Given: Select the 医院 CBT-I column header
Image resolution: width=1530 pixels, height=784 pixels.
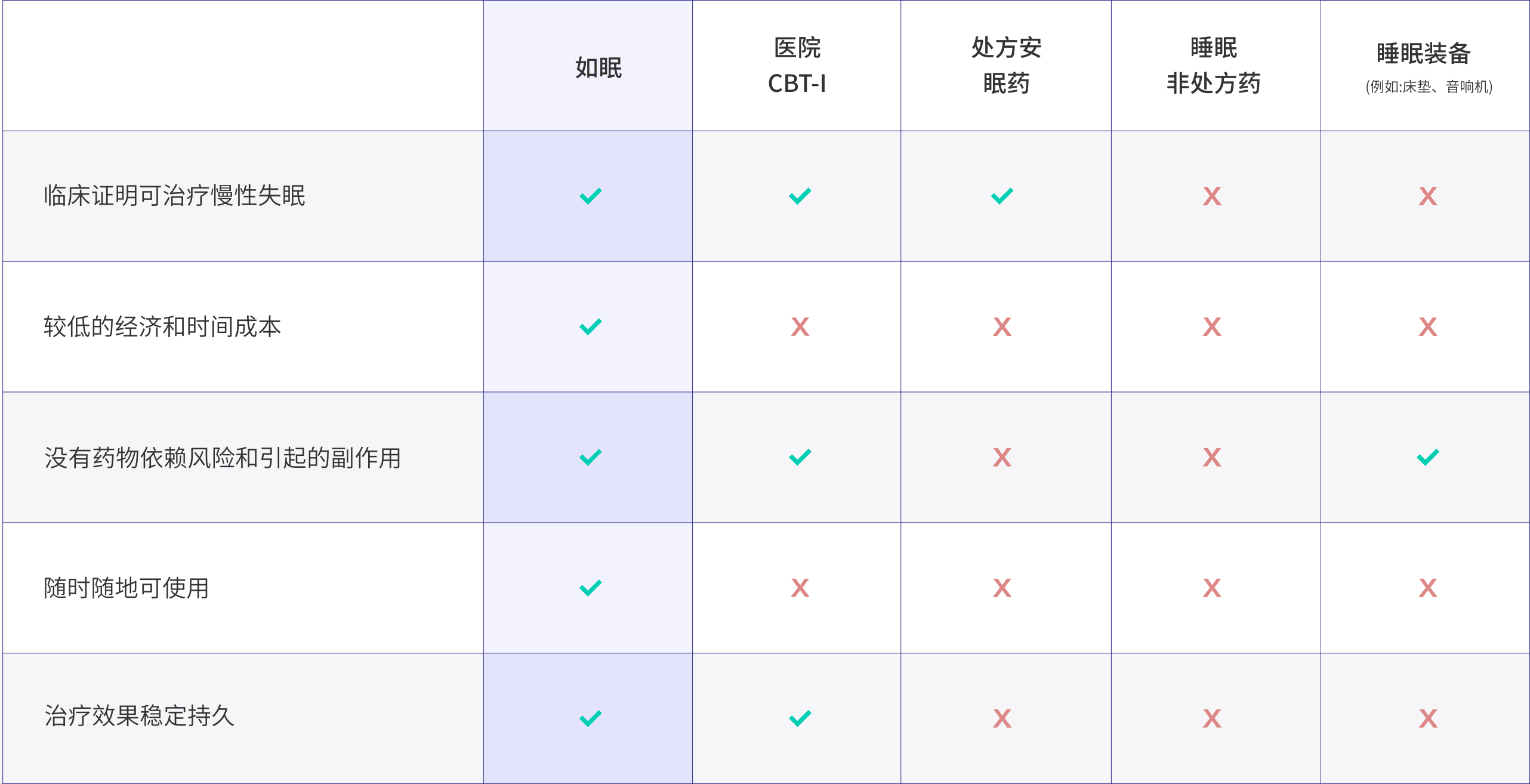Looking at the screenshot, I should (x=797, y=66).
